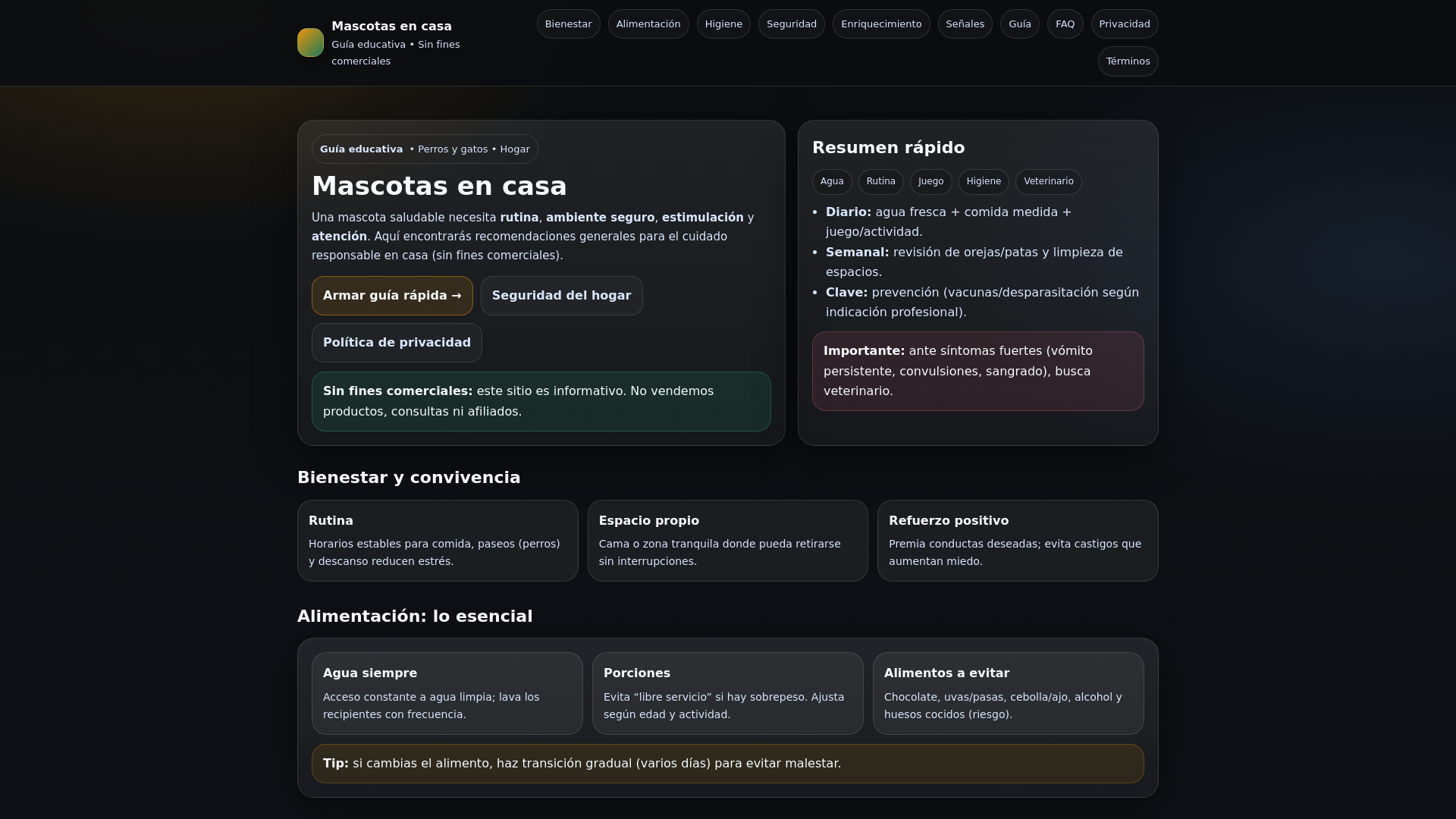
Task: Click the Señales nav pill
Action: click(965, 24)
